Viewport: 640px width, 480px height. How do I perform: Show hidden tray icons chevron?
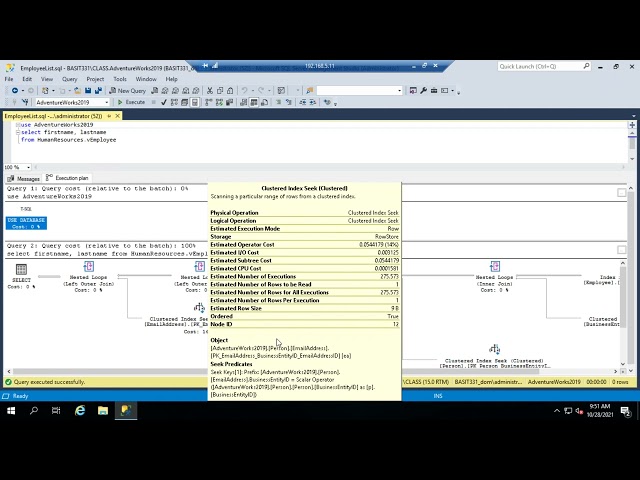557,411
